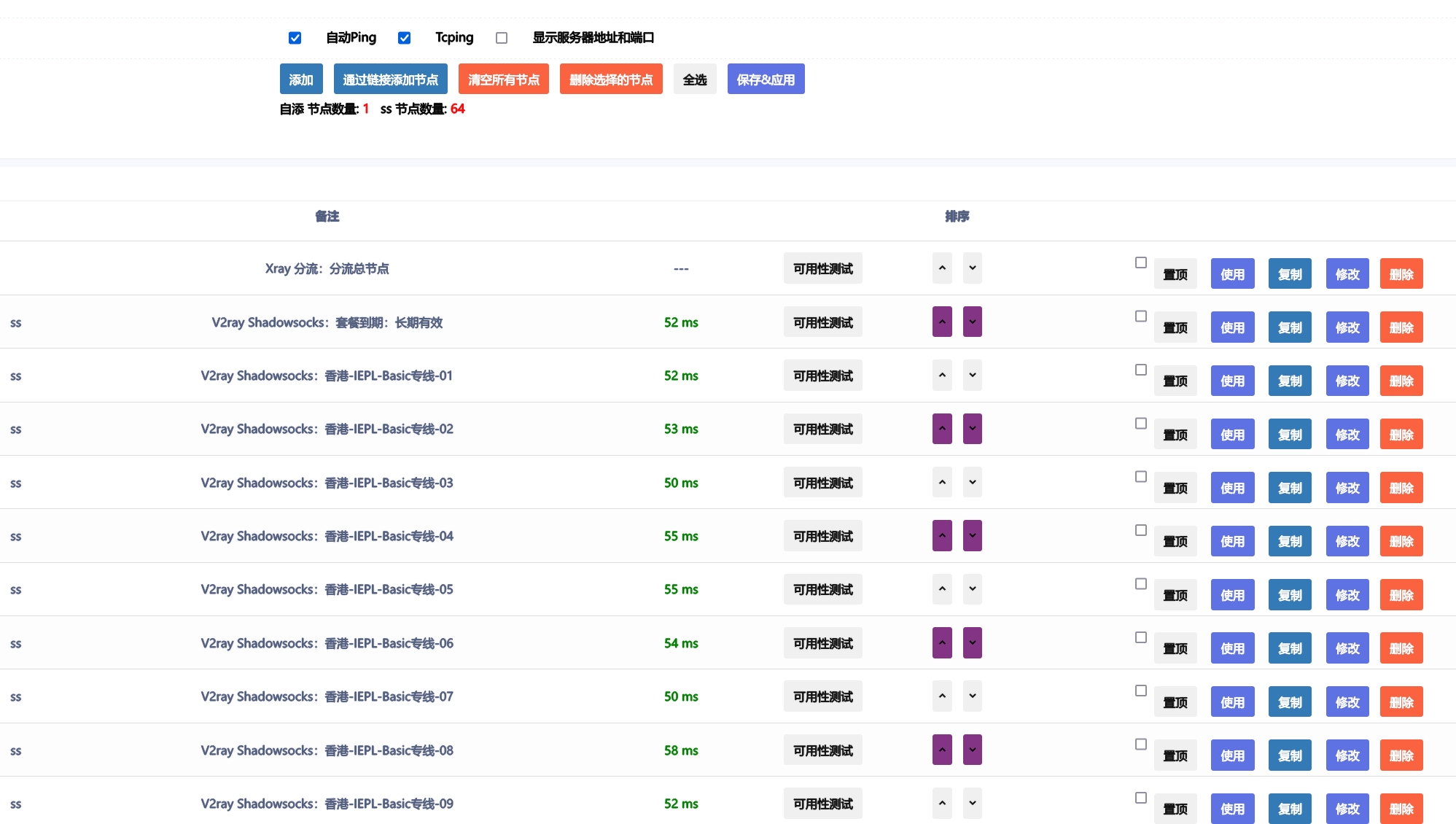The image size is (1456, 824).
Task: Move 香港-IEPL-Basic专线-03 up
Action: click(942, 482)
